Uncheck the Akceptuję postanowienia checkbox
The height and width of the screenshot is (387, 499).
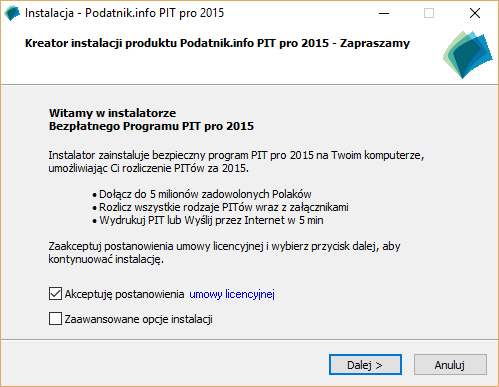[55, 294]
